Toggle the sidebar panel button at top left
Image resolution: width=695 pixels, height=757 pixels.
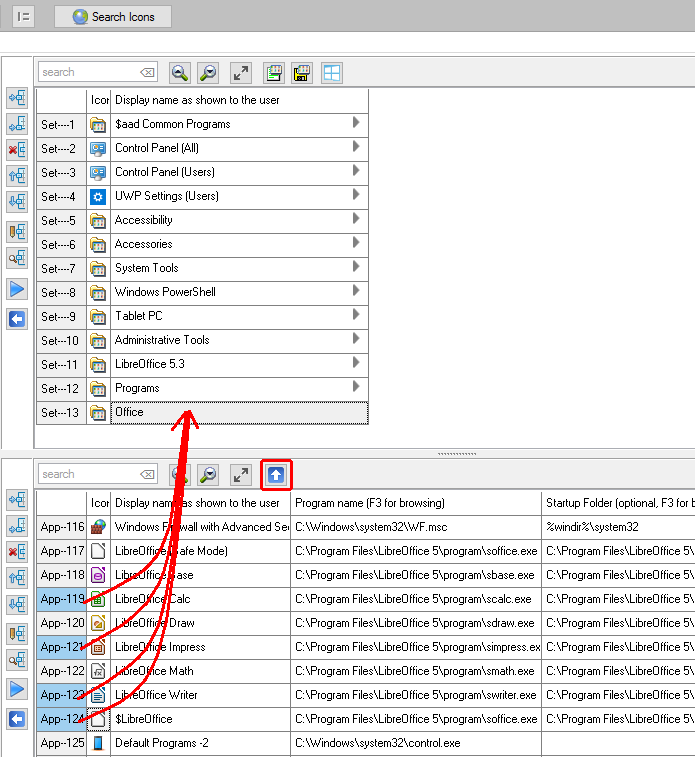[23, 17]
